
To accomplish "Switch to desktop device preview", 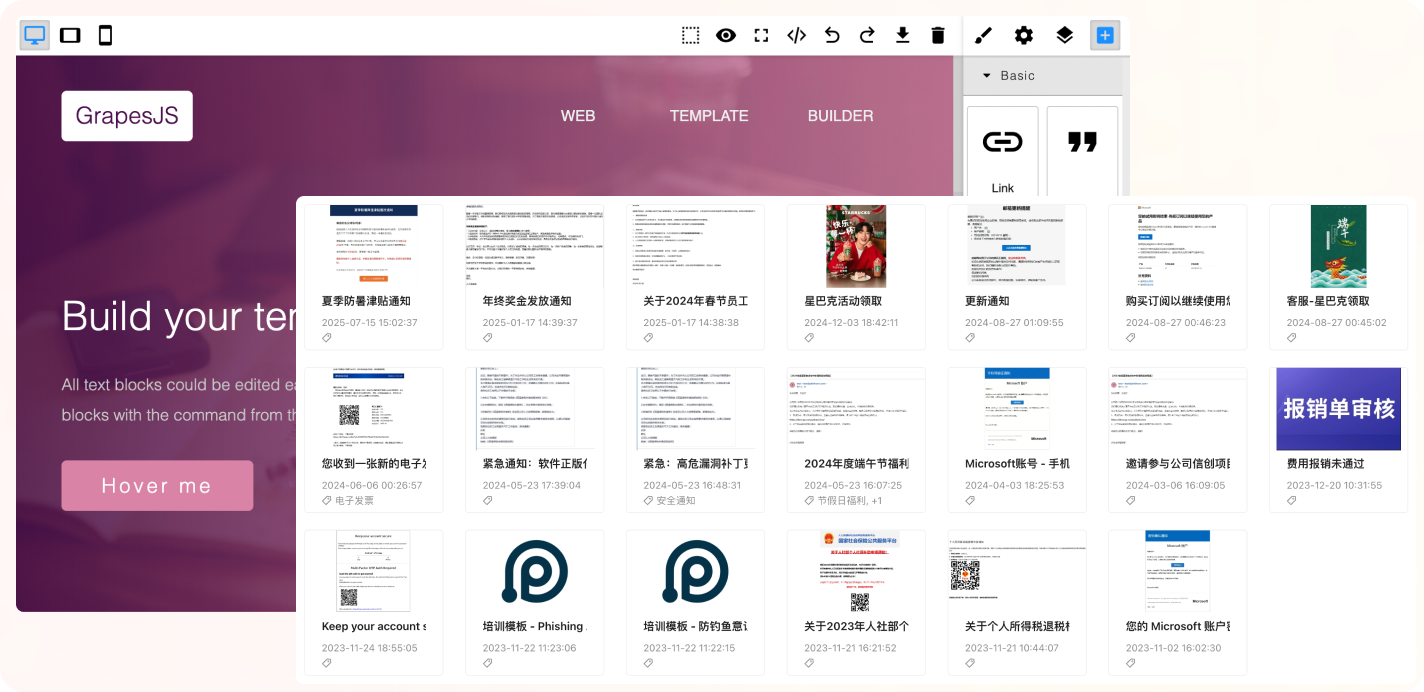I will 35,36.
